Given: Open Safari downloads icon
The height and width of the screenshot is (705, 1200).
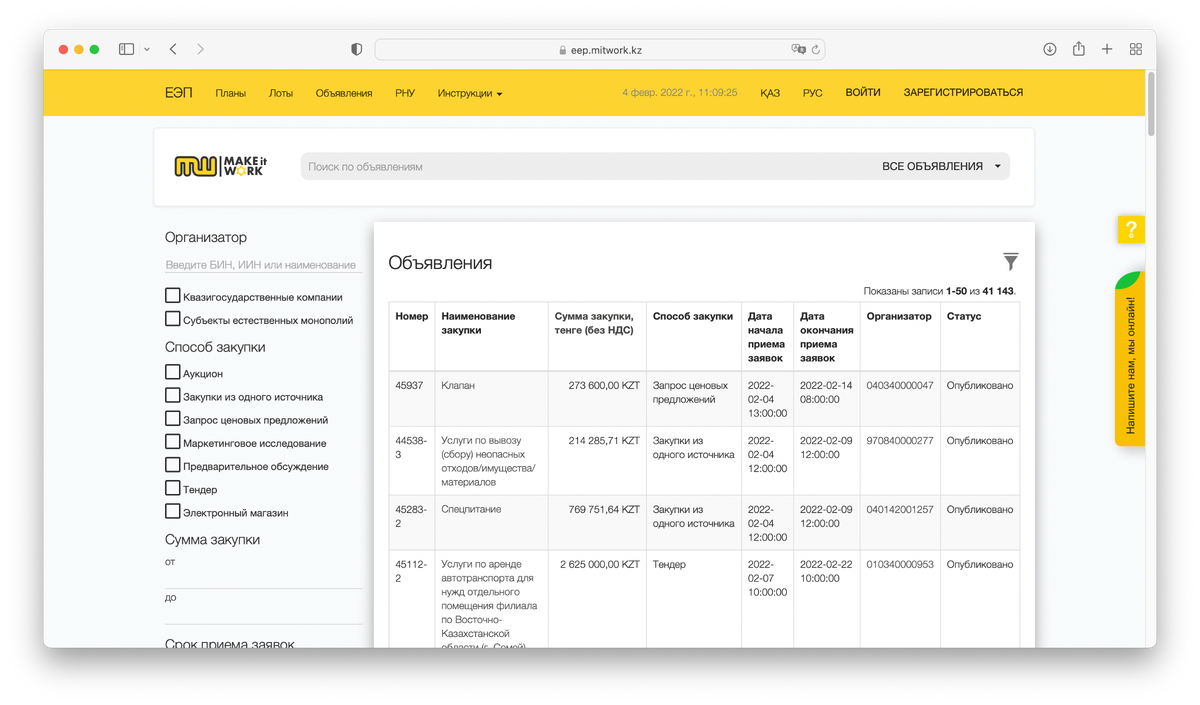Looking at the screenshot, I should [1048, 47].
